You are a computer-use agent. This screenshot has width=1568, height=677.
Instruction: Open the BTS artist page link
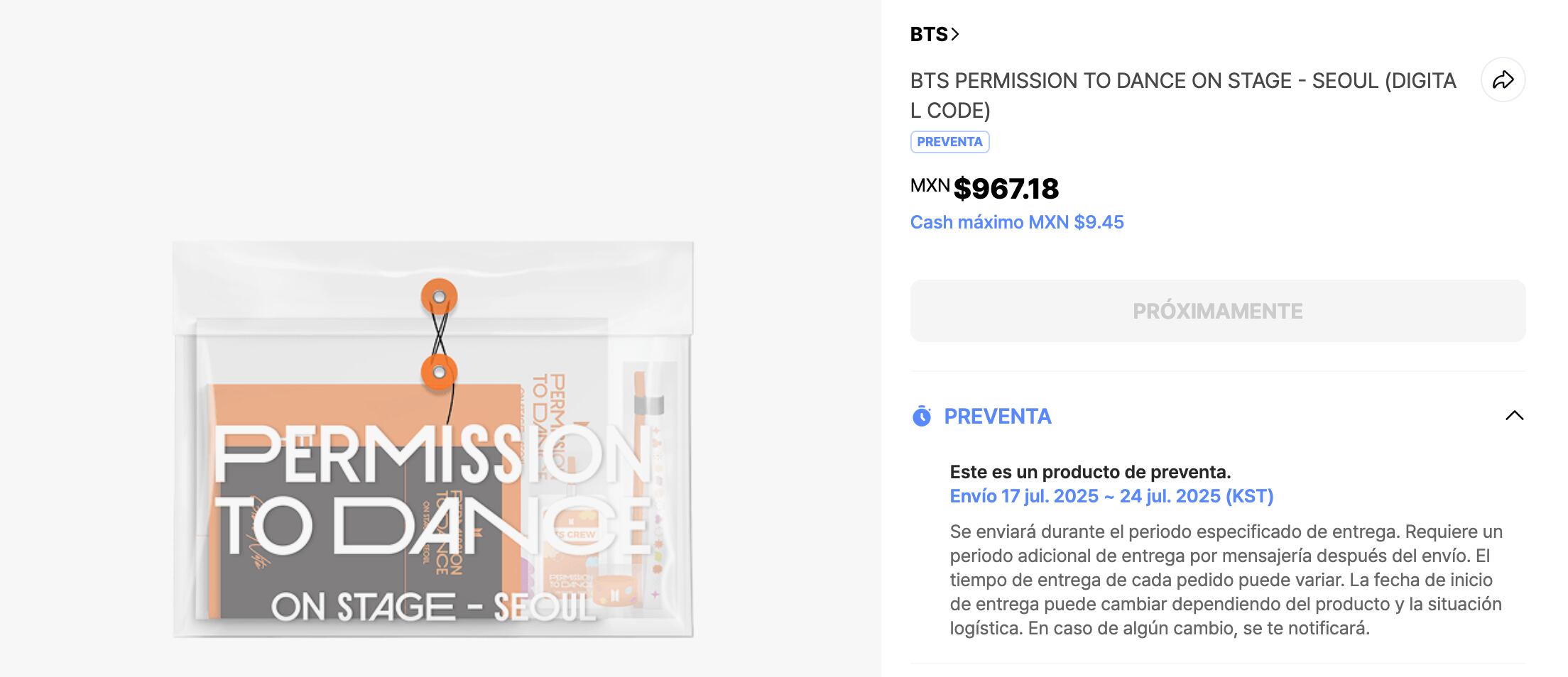point(928,34)
